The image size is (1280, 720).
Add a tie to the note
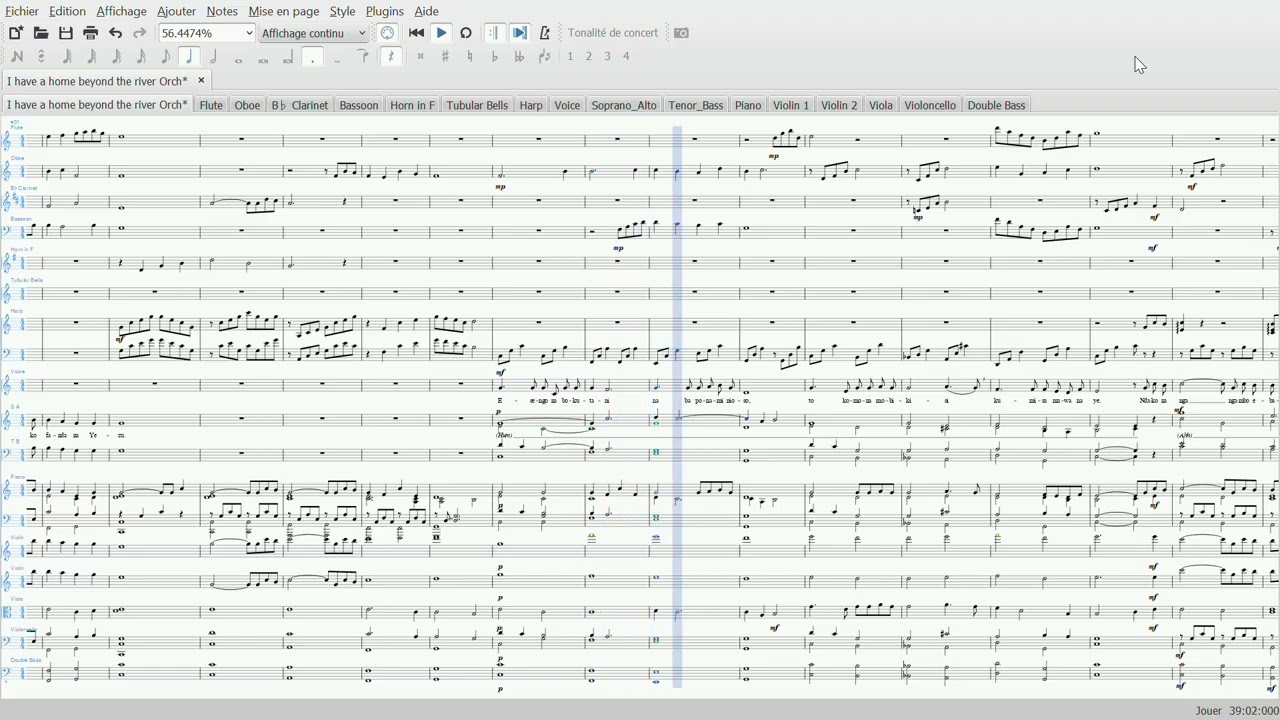point(364,57)
